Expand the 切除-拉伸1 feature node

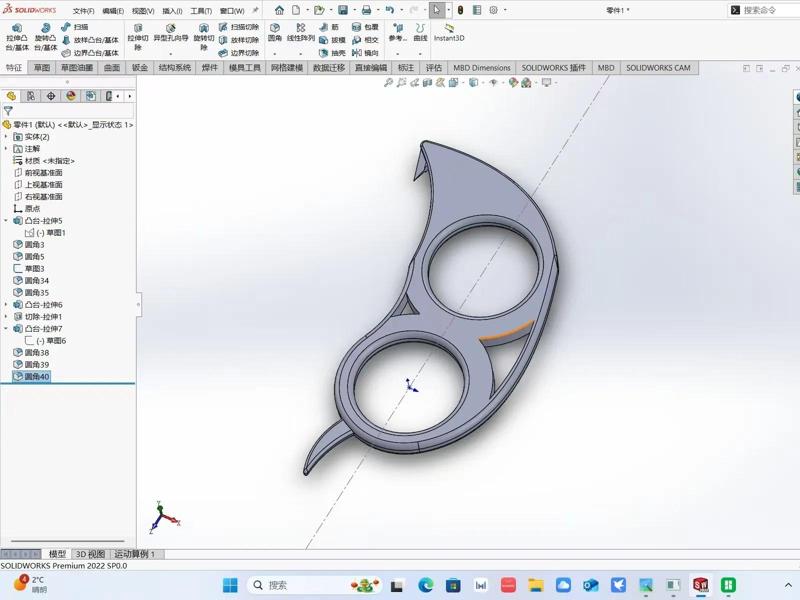6,317
